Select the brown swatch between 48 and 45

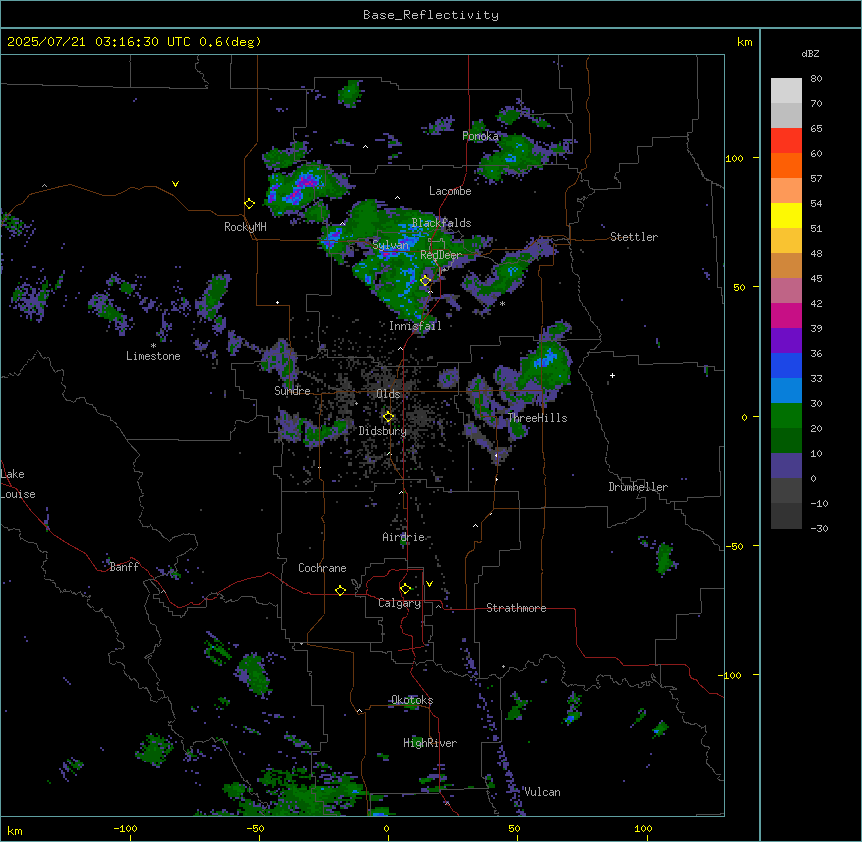point(786,265)
